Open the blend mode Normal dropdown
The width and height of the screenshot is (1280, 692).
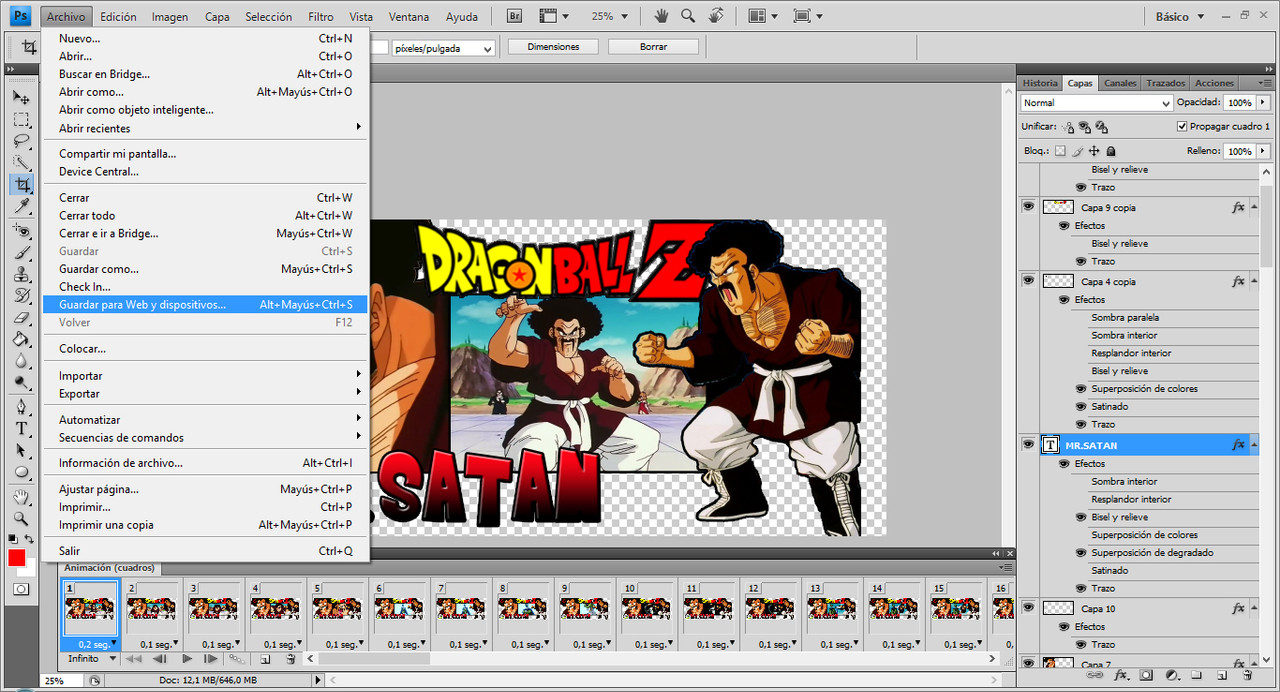(1097, 103)
